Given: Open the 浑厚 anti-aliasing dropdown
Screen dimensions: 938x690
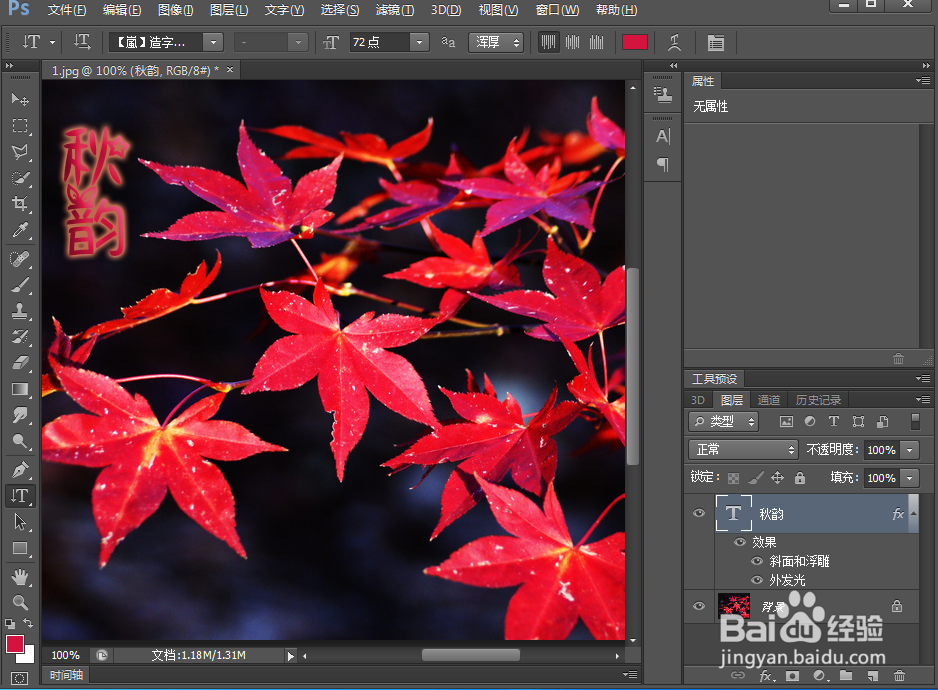Looking at the screenshot, I should (496, 42).
